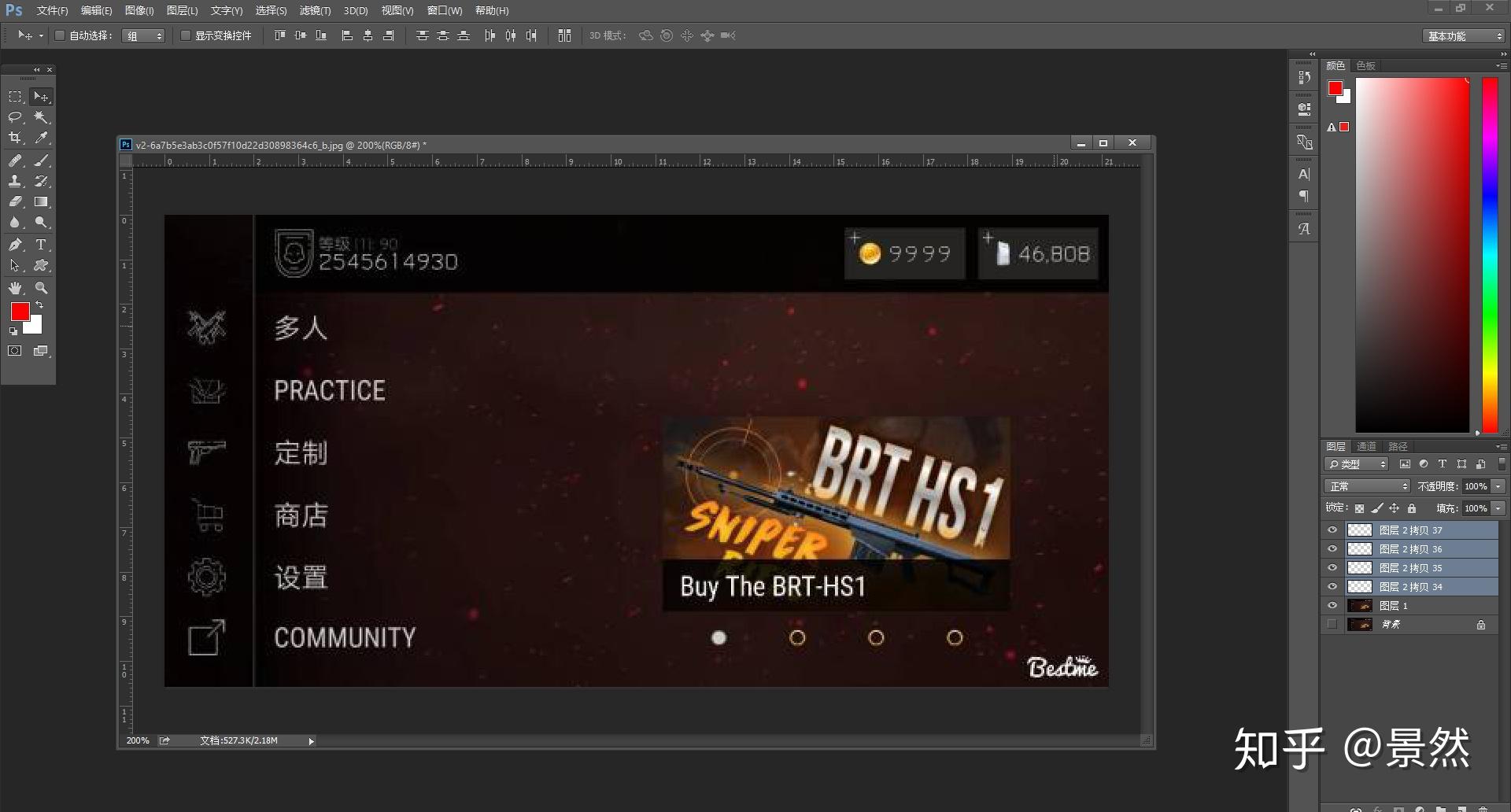The image size is (1511, 812).
Task: Select the Hand tool
Action: 15,288
